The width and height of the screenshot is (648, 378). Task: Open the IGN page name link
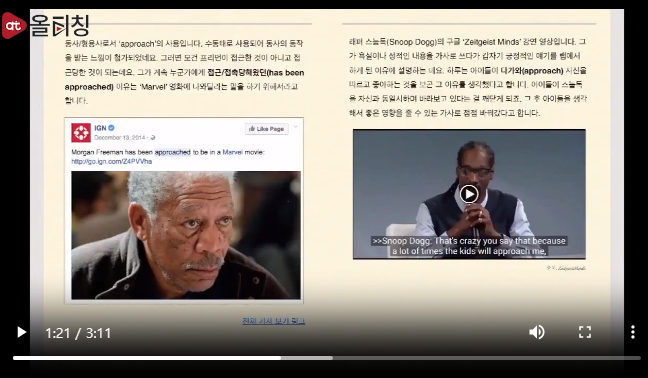(x=100, y=128)
